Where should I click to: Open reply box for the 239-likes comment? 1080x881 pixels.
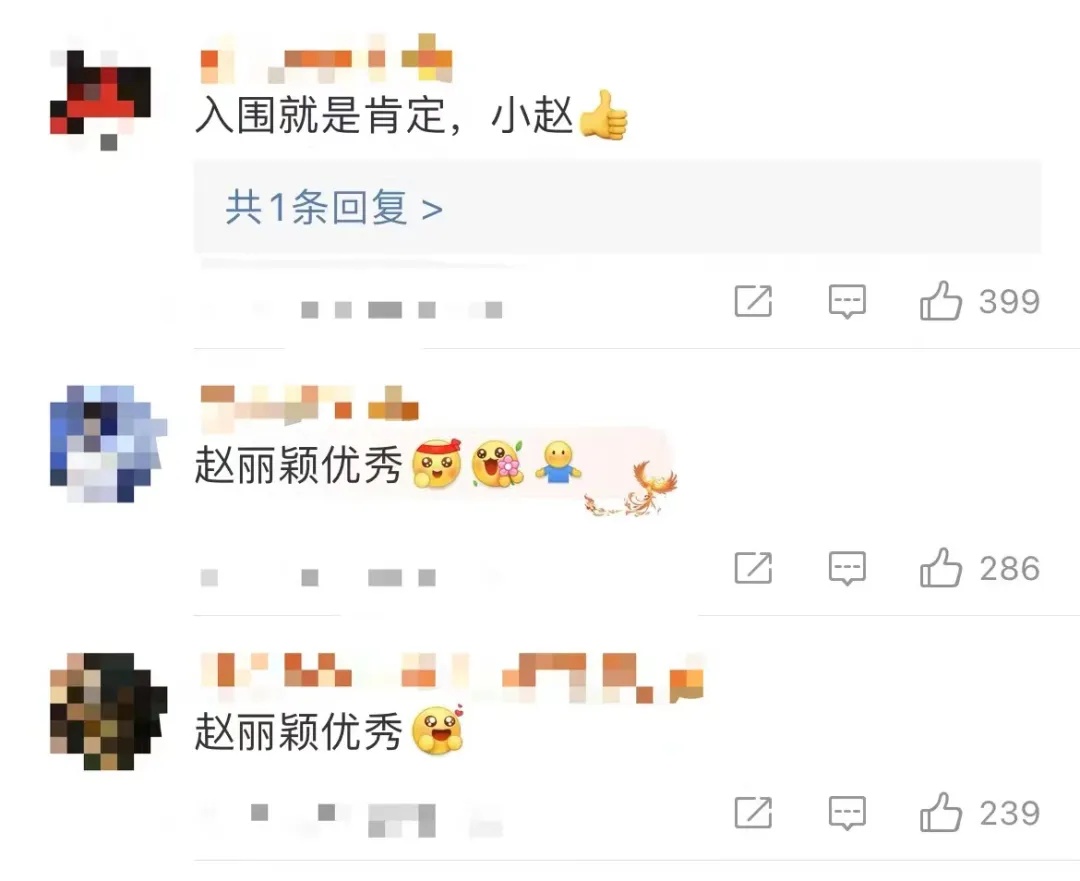847,813
